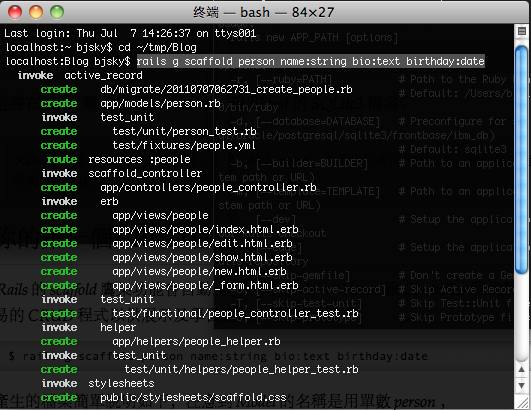Click 'invoke active_record' line

coord(80,75)
